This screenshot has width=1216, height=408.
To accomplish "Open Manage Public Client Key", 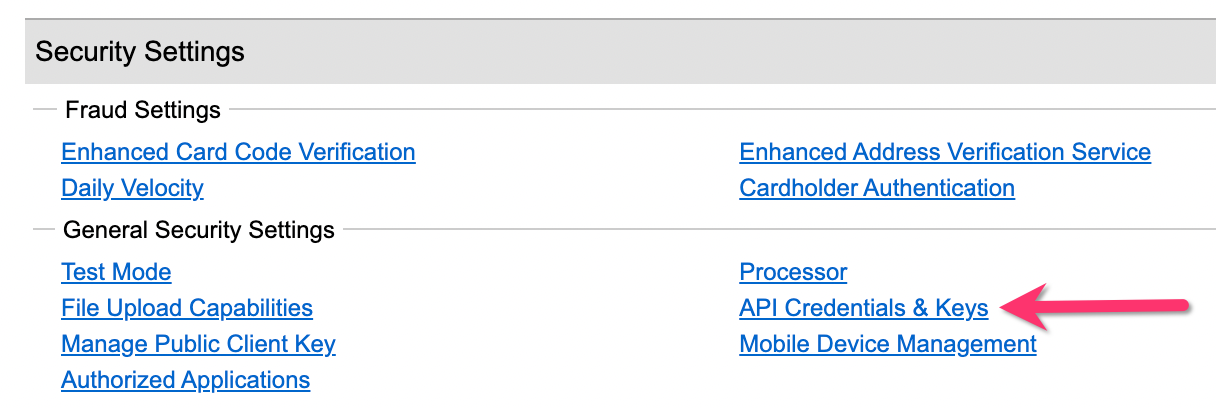I will coord(198,344).
